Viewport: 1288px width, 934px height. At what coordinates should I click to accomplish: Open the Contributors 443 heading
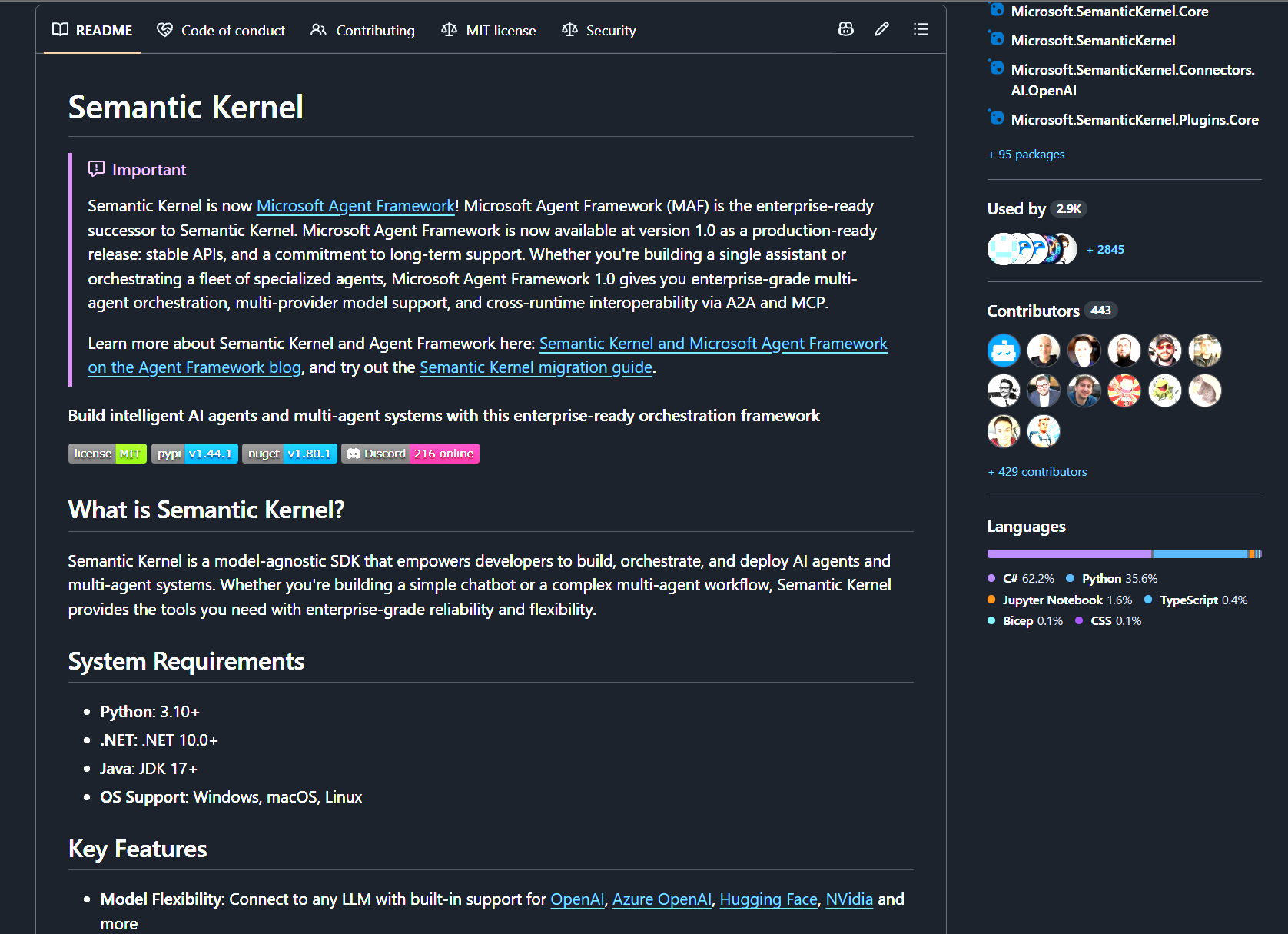click(1052, 311)
